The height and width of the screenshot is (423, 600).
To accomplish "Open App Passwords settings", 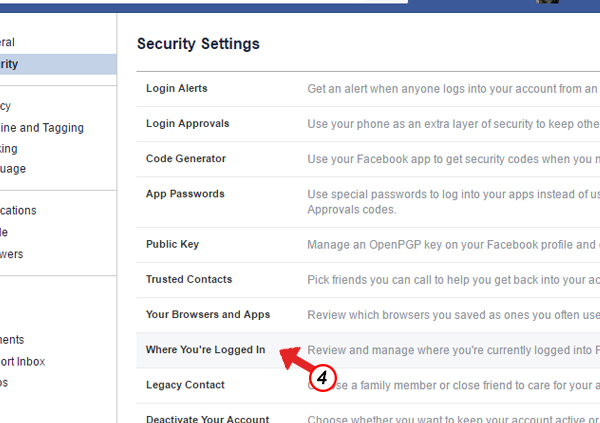I will coord(368,202).
